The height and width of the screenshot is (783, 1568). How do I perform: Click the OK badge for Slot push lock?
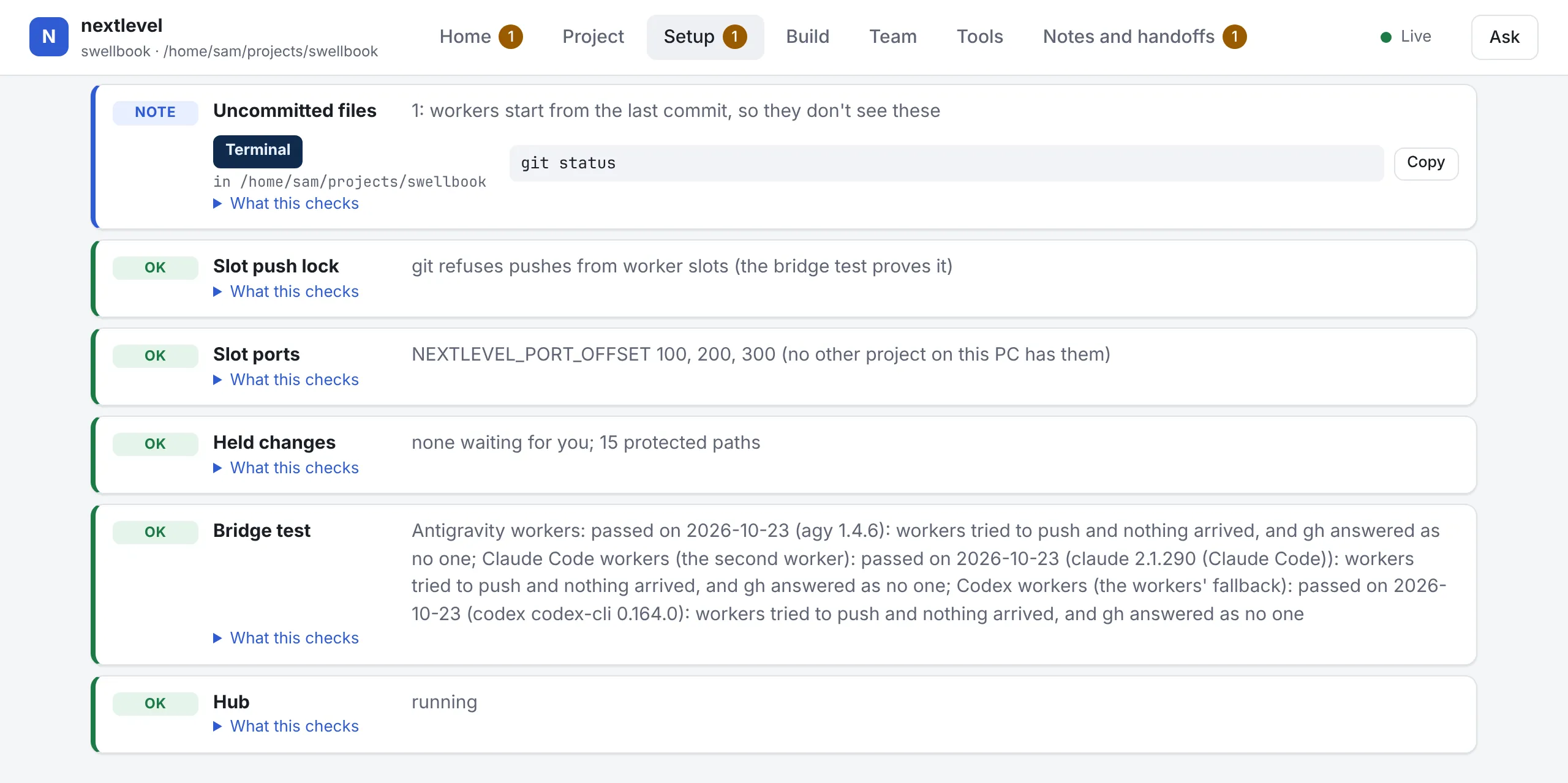coord(155,268)
